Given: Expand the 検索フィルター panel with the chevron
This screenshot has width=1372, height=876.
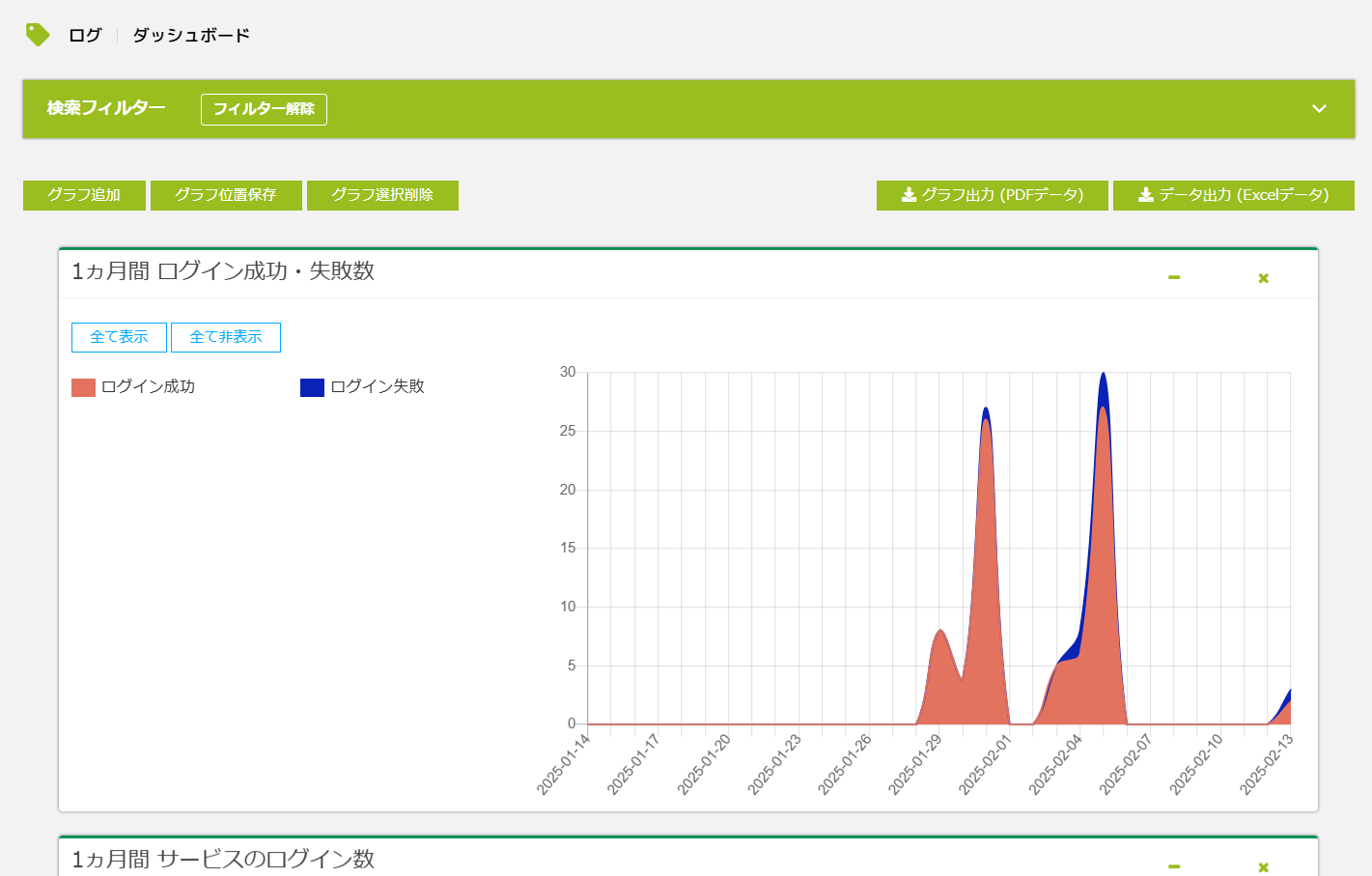Looking at the screenshot, I should point(1319,109).
